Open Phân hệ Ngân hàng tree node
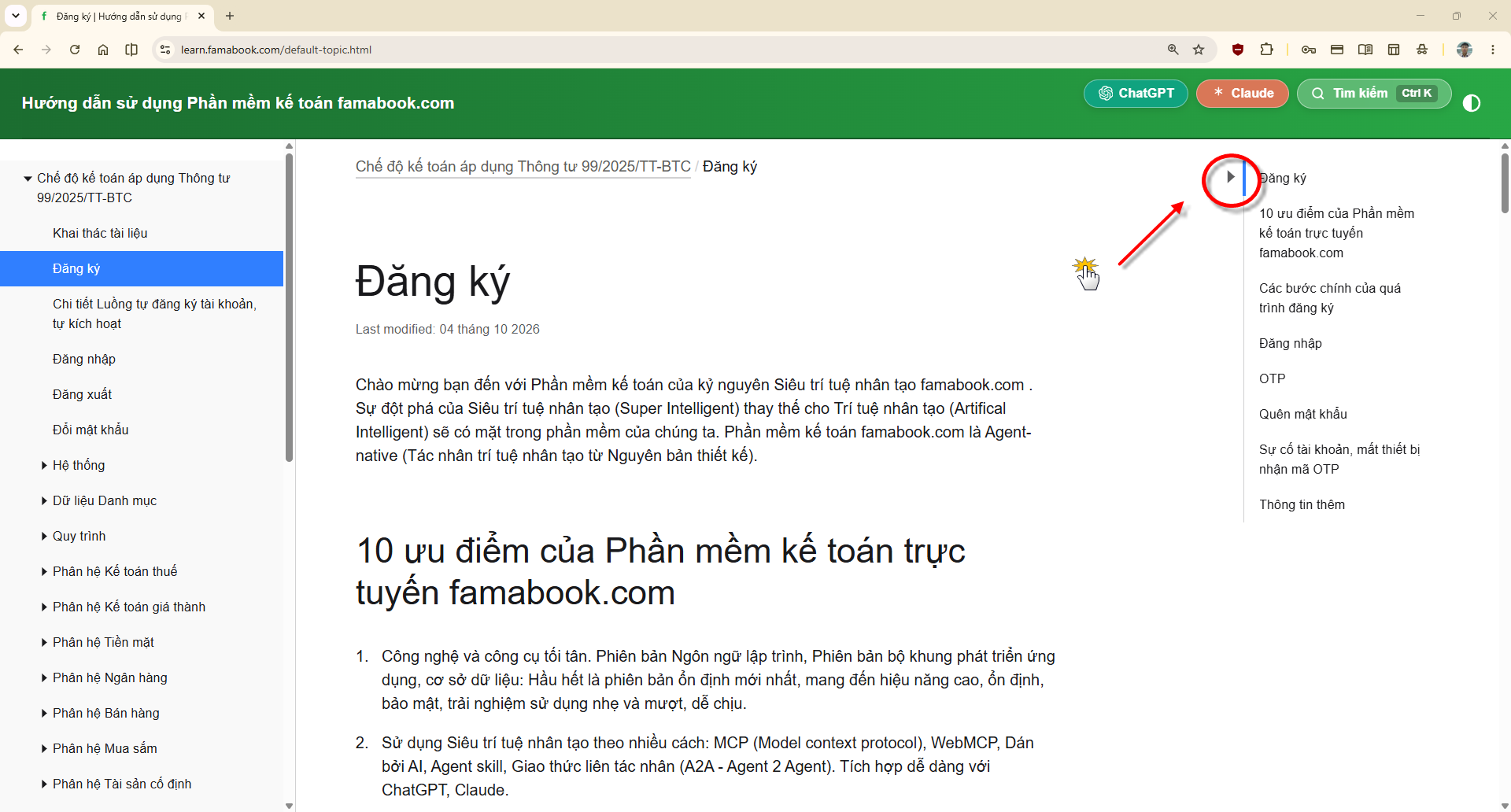 pos(110,677)
